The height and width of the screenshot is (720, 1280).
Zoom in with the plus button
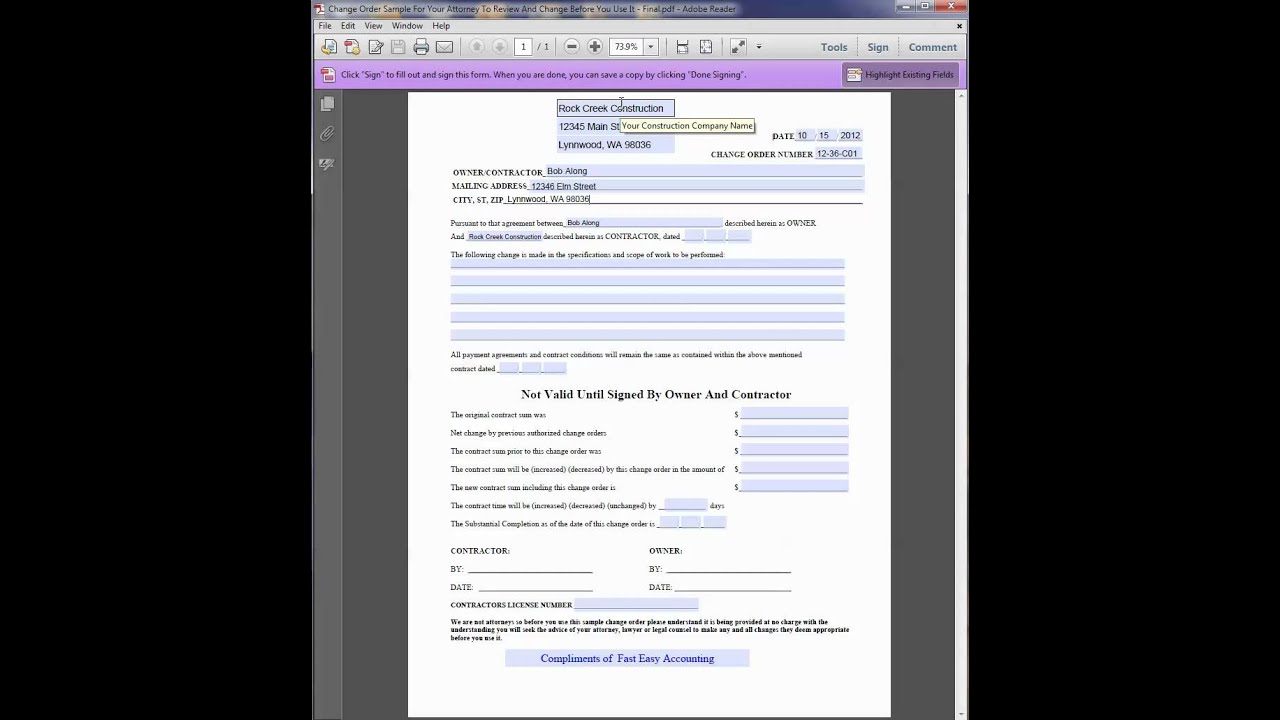[x=595, y=47]
